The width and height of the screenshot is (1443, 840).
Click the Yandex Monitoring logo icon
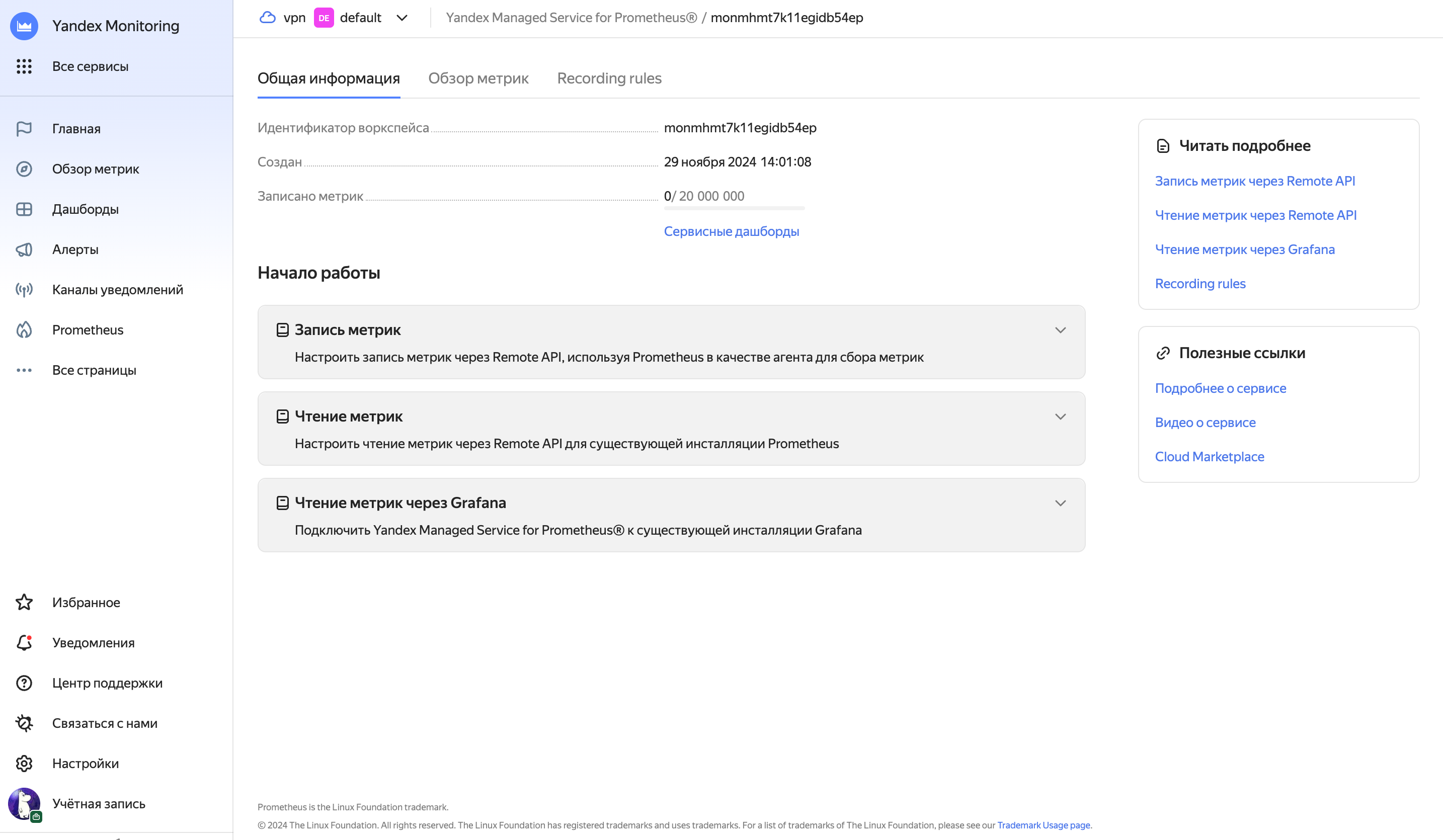(24, 26)
